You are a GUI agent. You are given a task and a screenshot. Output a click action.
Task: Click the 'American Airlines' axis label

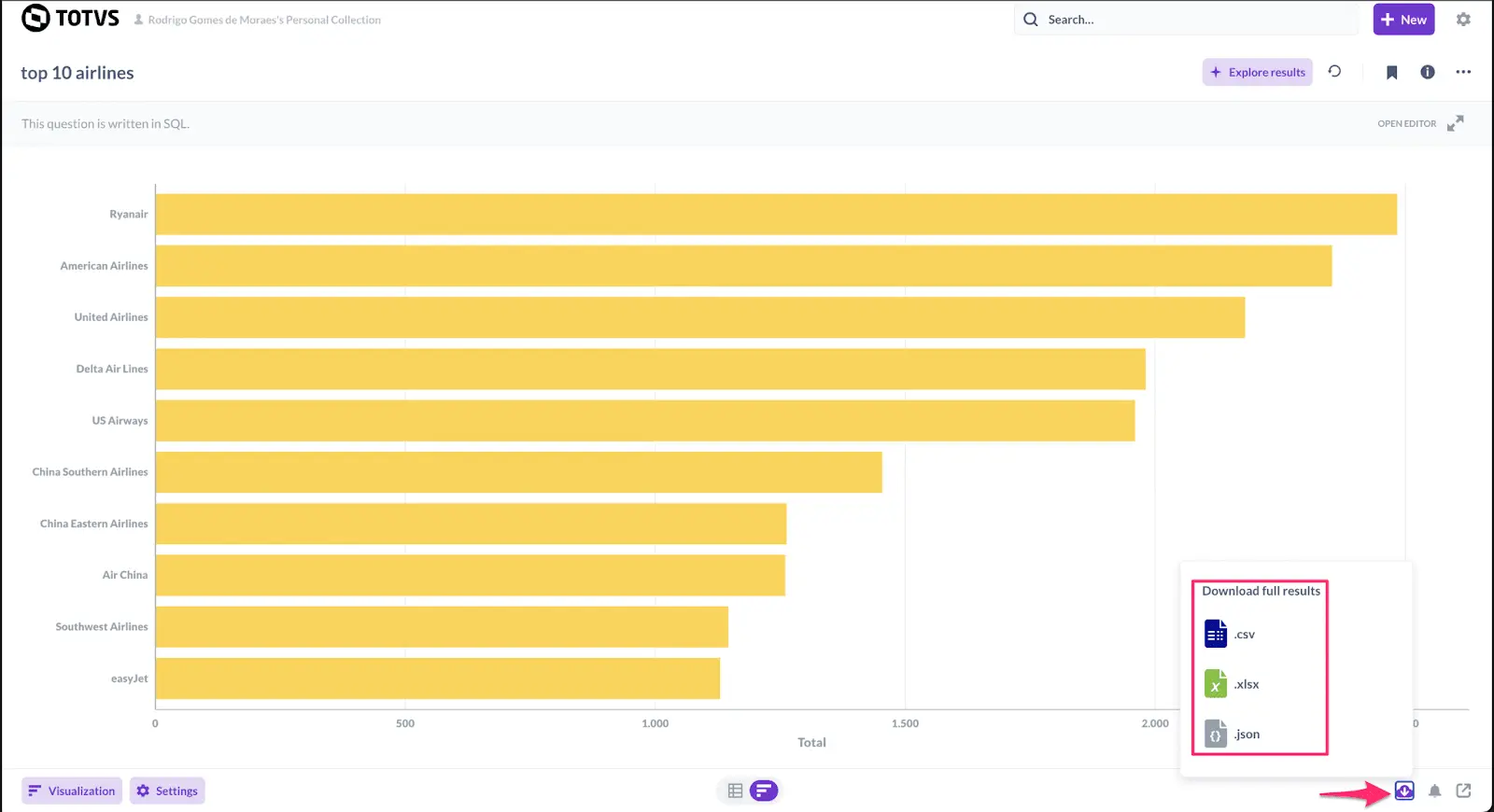pos(104,266)
